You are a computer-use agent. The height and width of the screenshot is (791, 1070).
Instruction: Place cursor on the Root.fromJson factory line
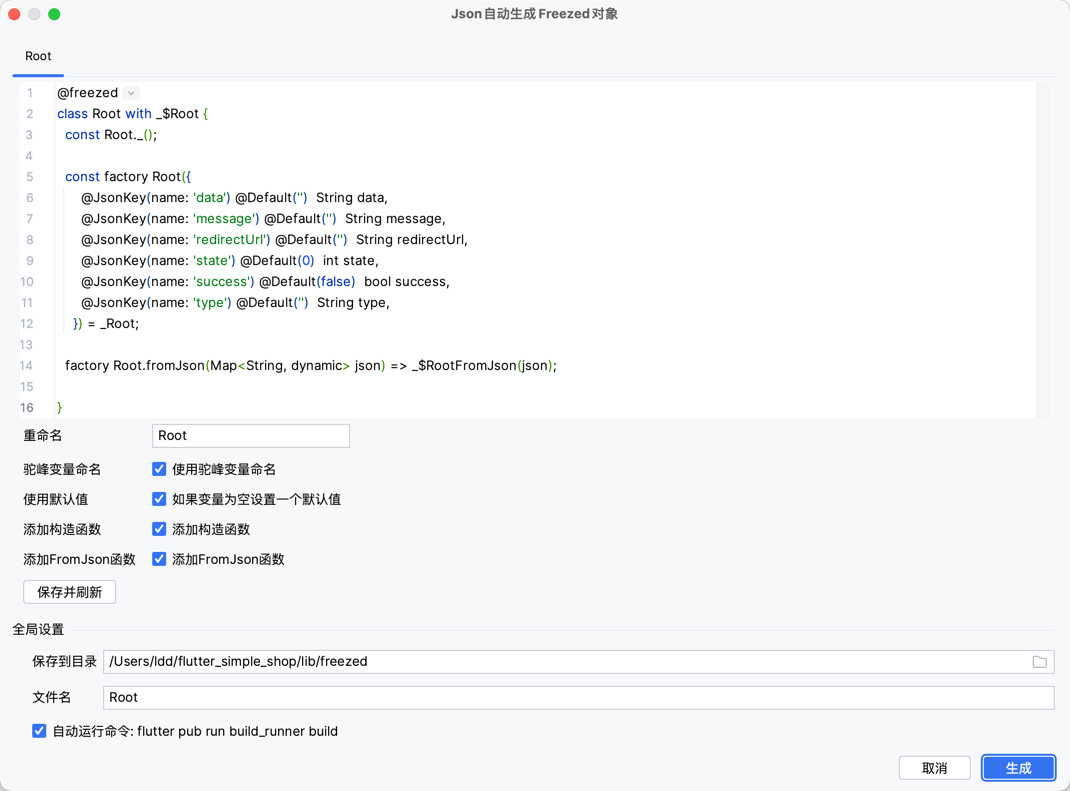tap(310, 366)
